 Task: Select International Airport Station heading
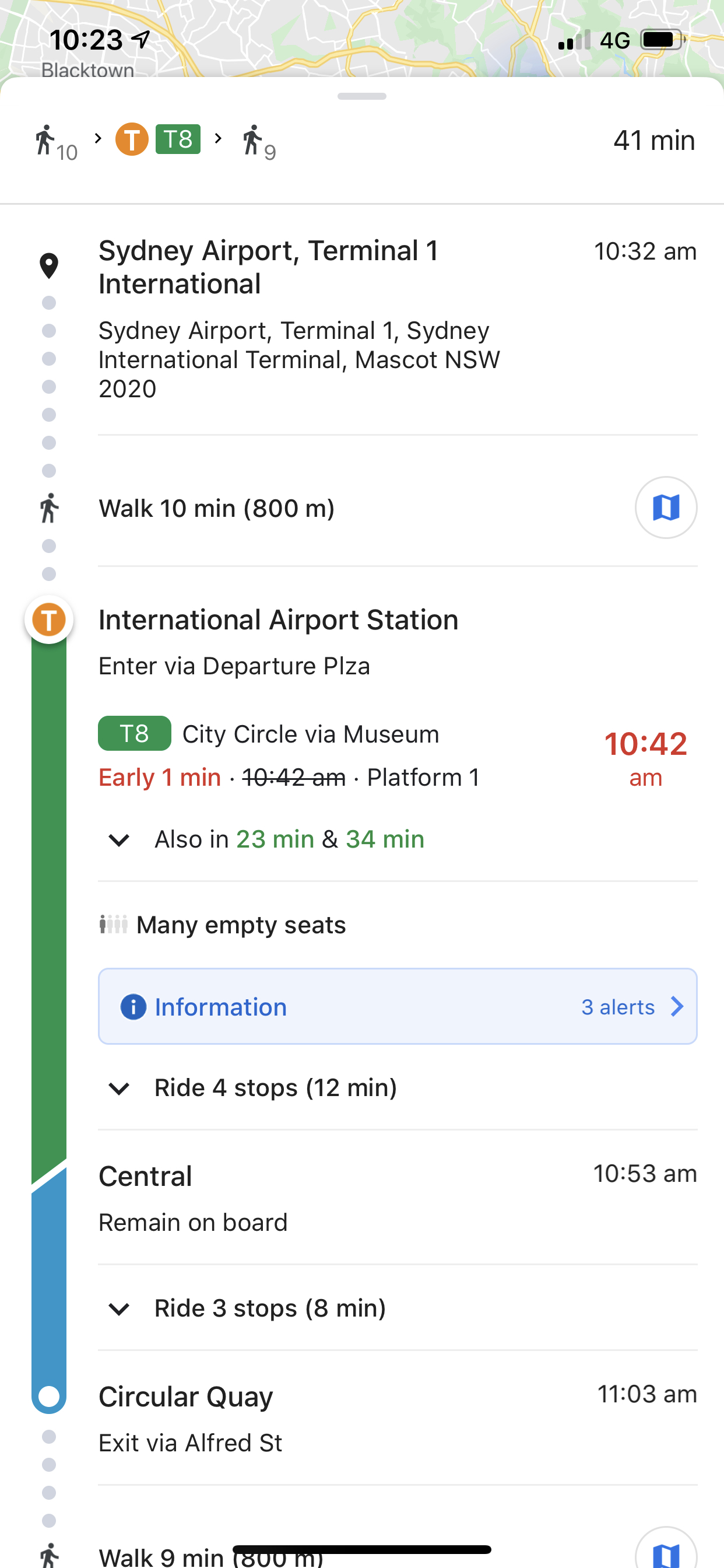click(278, 619)
